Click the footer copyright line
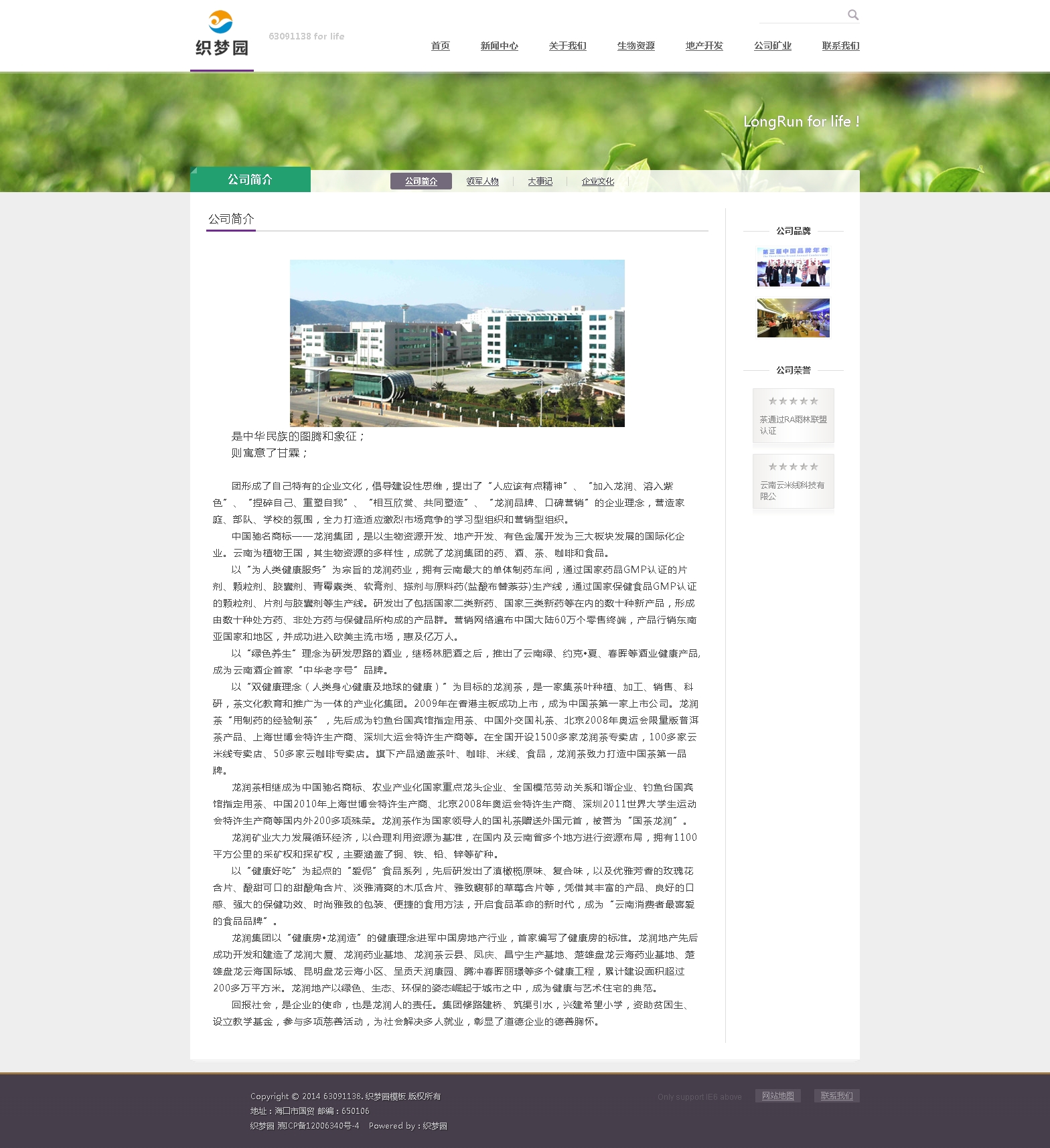 346,1096
